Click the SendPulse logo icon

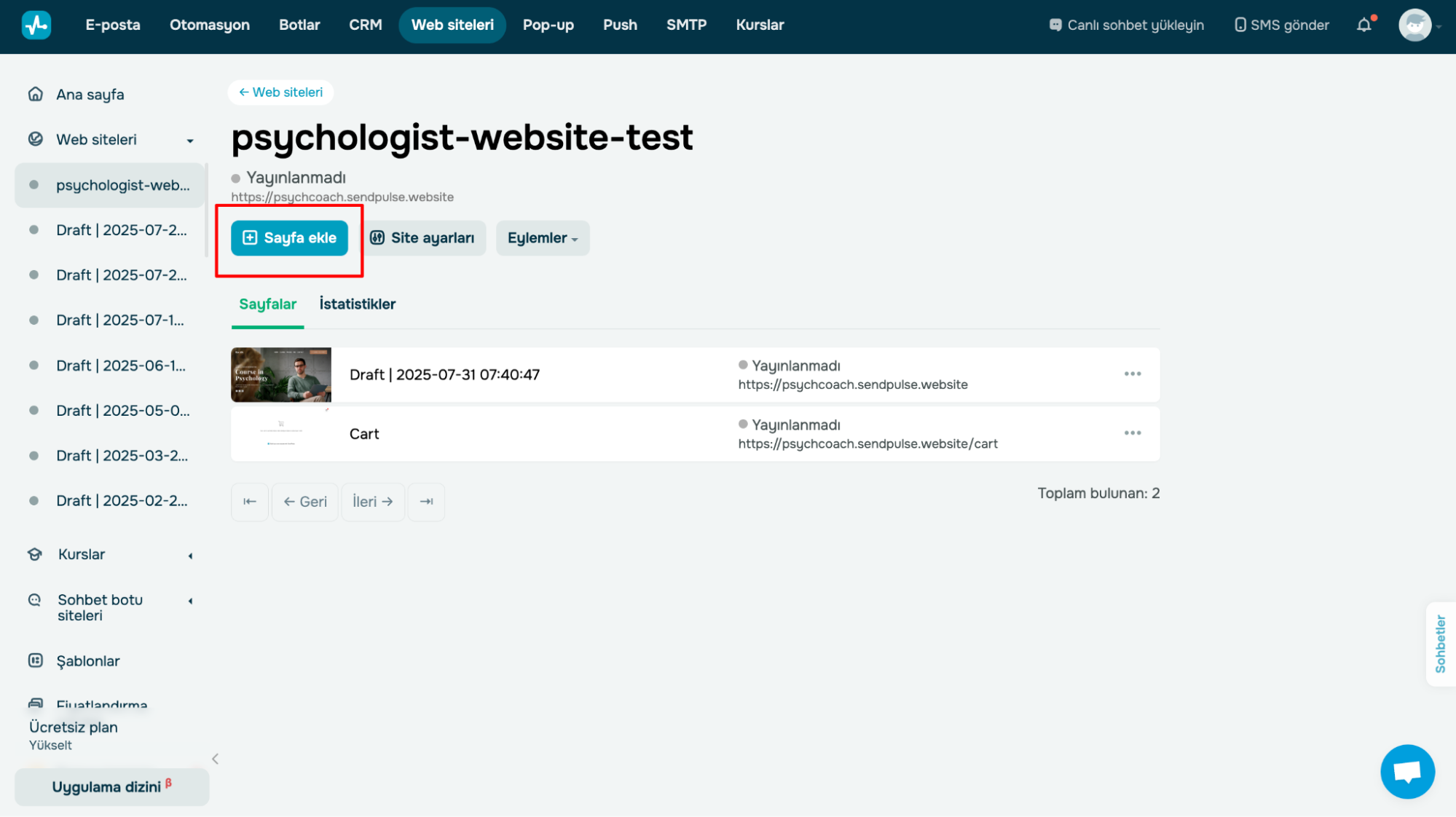tap(36, 24)
